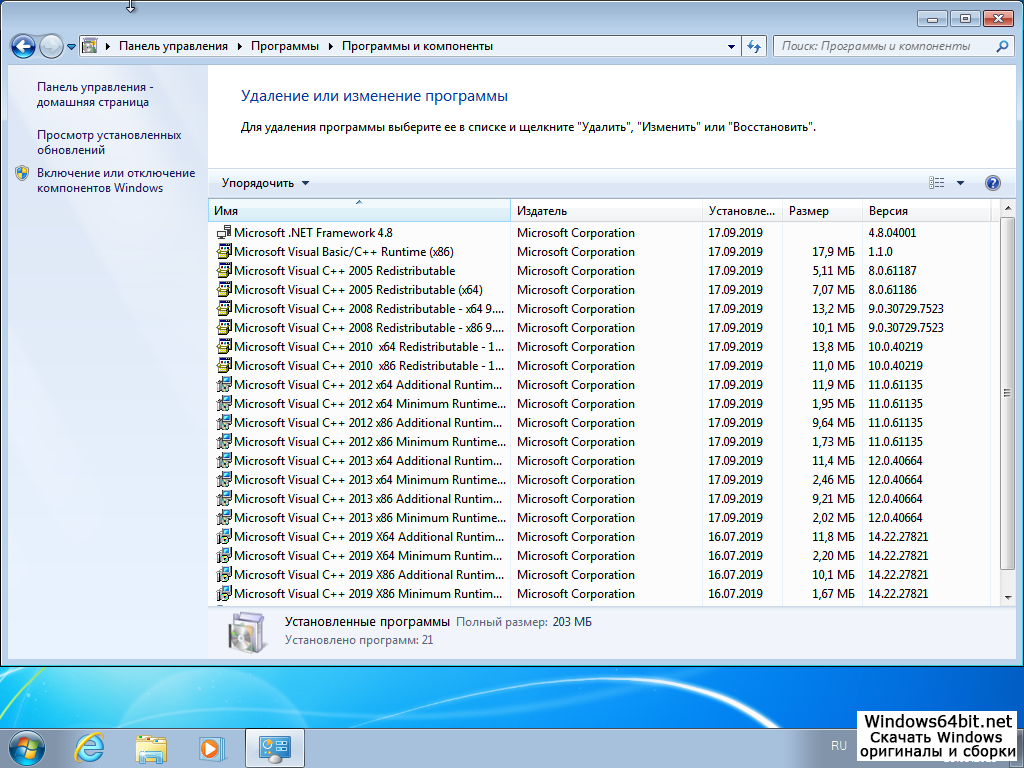Open the view options dropdown arrow
This screenshot has height=768, width=1024.
click(960, 183)
